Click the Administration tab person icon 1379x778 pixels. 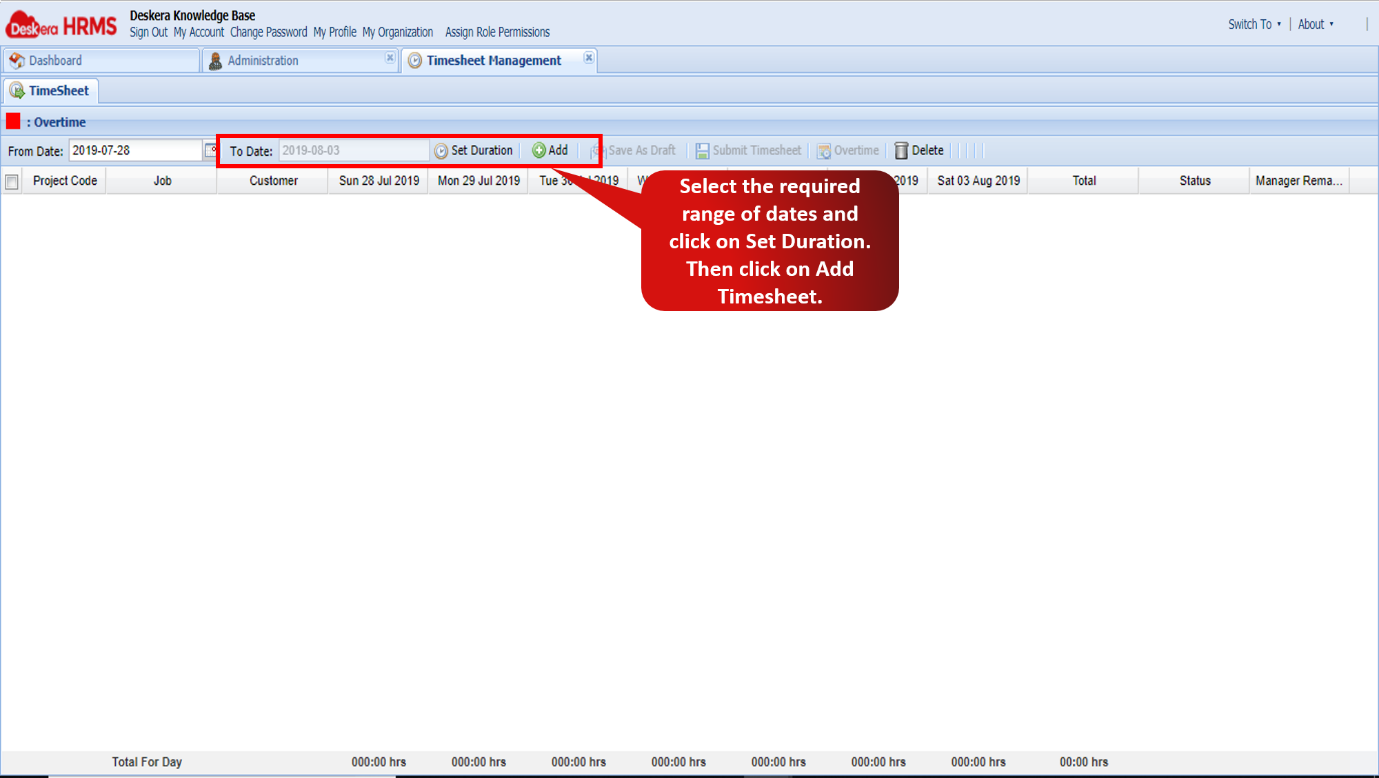(215, 60)
